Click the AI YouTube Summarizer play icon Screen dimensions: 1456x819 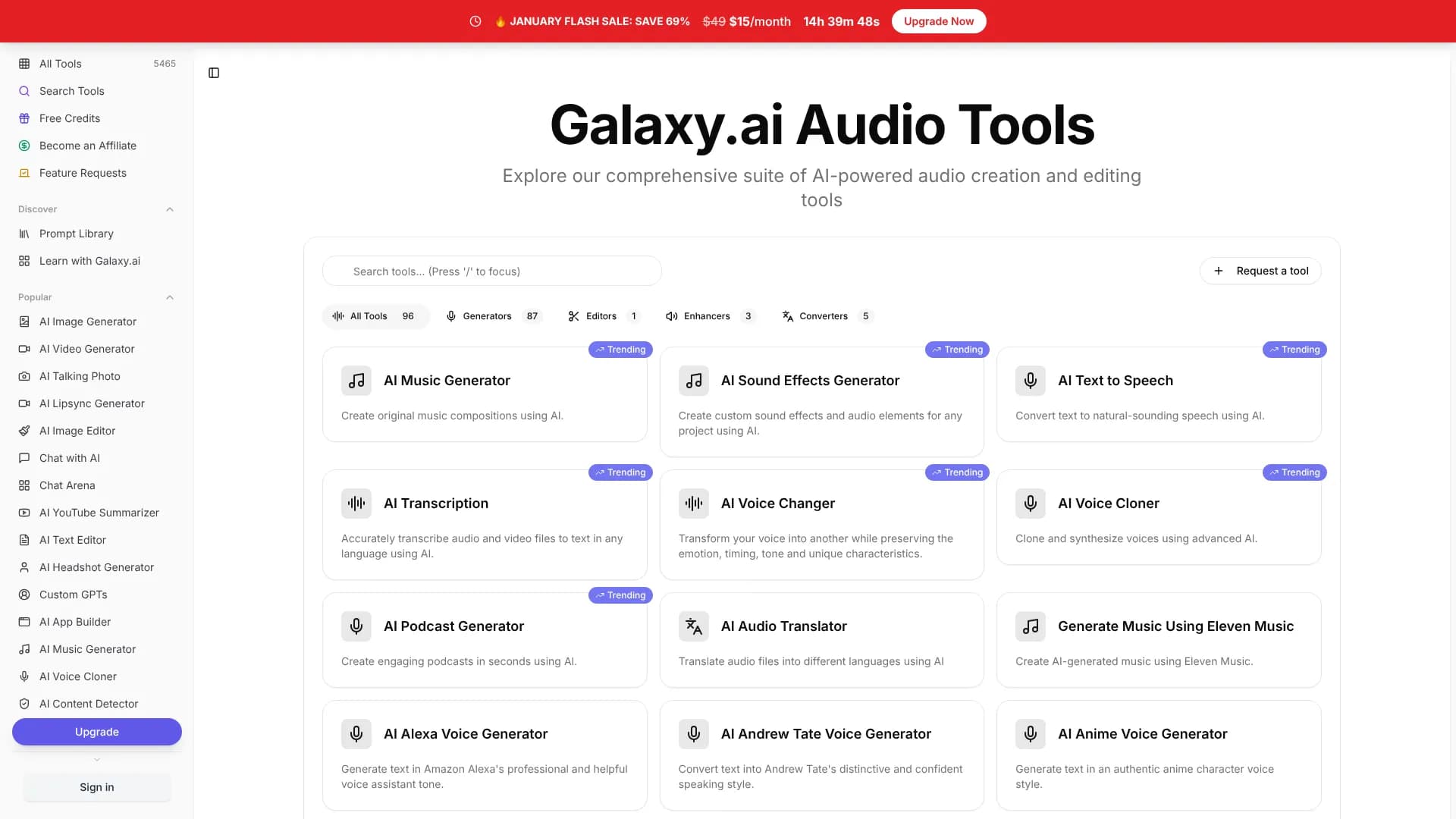pos(24,513)
